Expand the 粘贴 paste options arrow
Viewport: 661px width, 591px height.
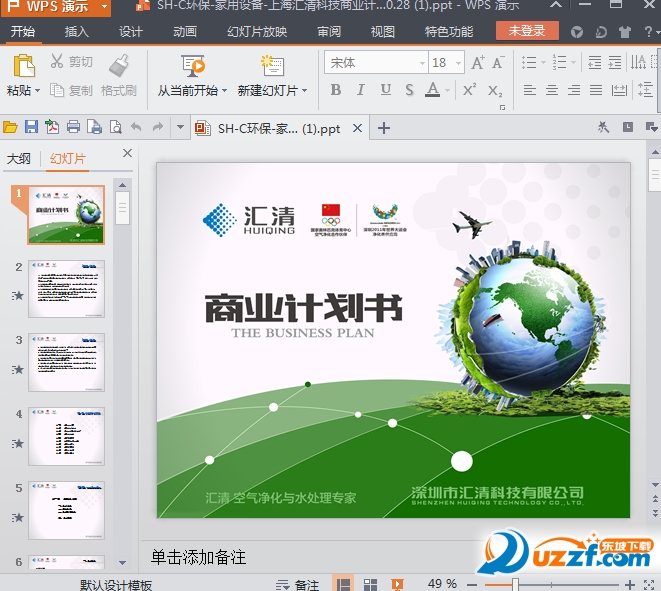[x=38, y=90]
